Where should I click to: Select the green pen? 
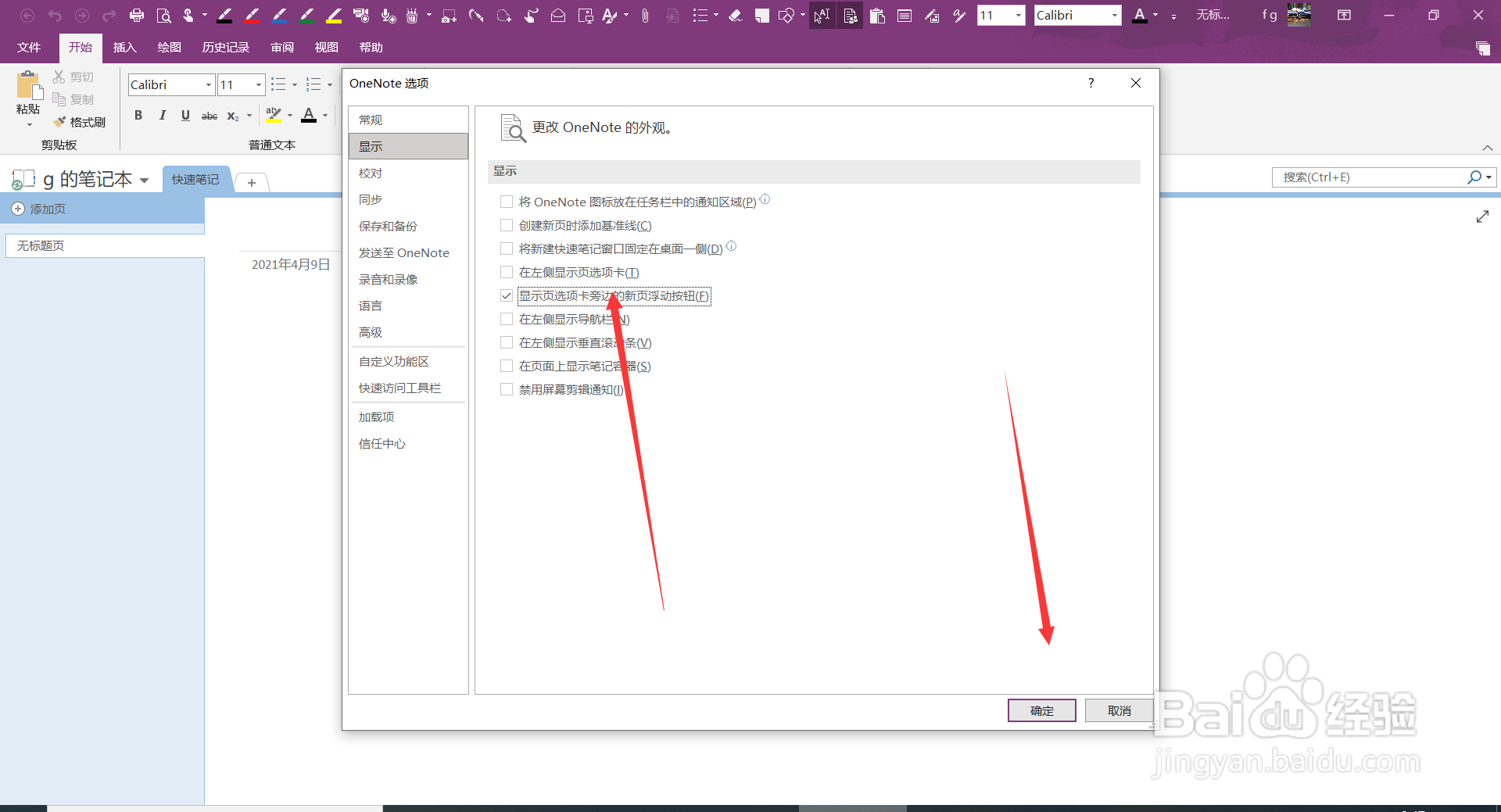coord(306,15)
